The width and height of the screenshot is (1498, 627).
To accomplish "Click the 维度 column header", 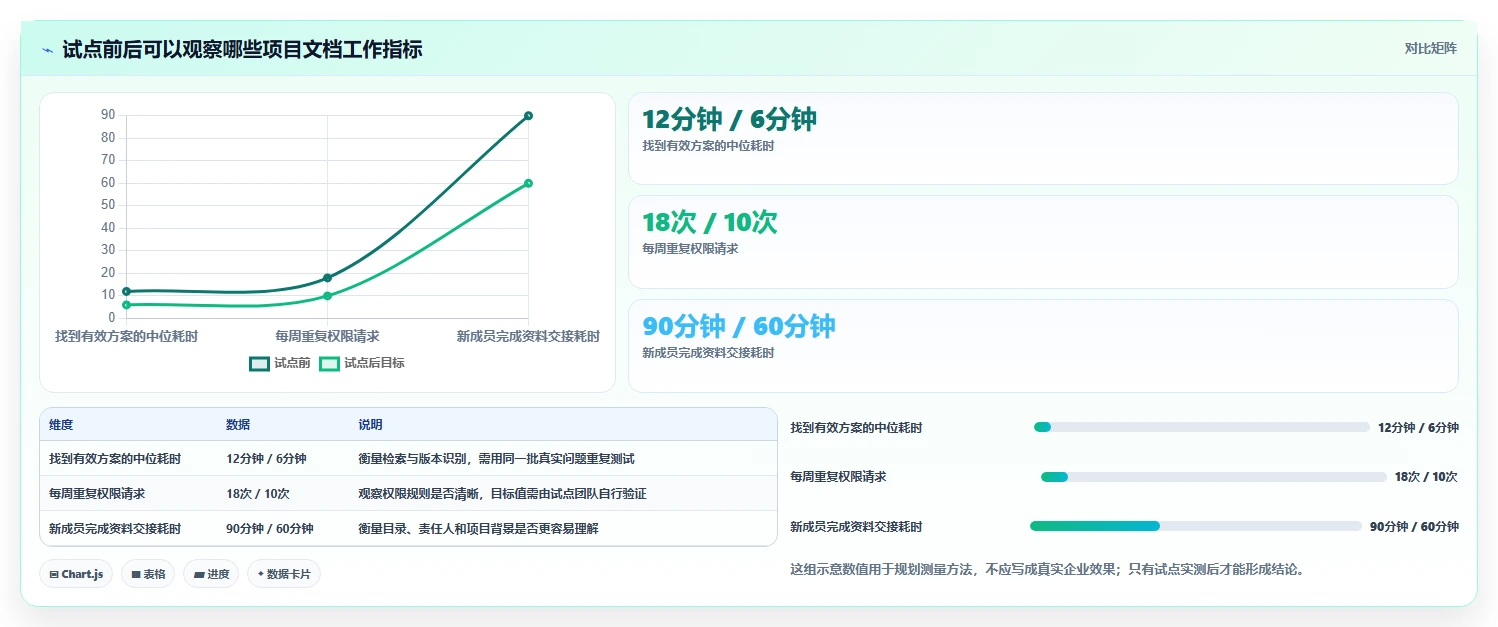I will (x=61, y=425).
